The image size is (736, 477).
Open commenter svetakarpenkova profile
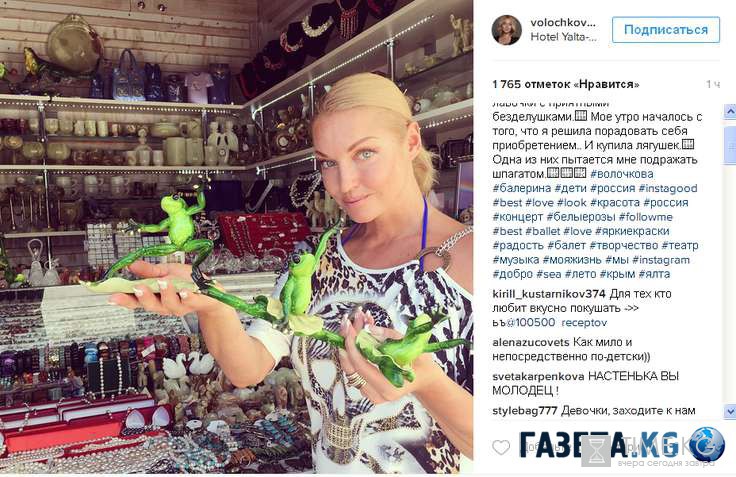pyautogui.click(x=538, y=376)
